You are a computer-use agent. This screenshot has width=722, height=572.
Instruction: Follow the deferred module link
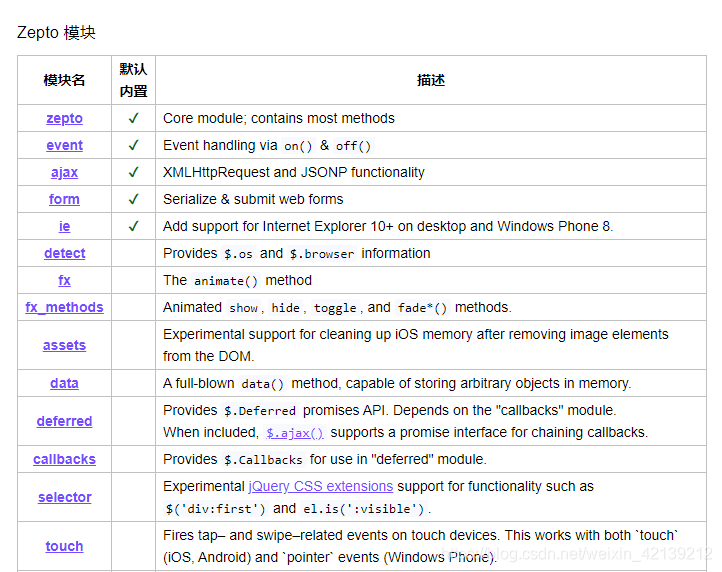[64, 421]
